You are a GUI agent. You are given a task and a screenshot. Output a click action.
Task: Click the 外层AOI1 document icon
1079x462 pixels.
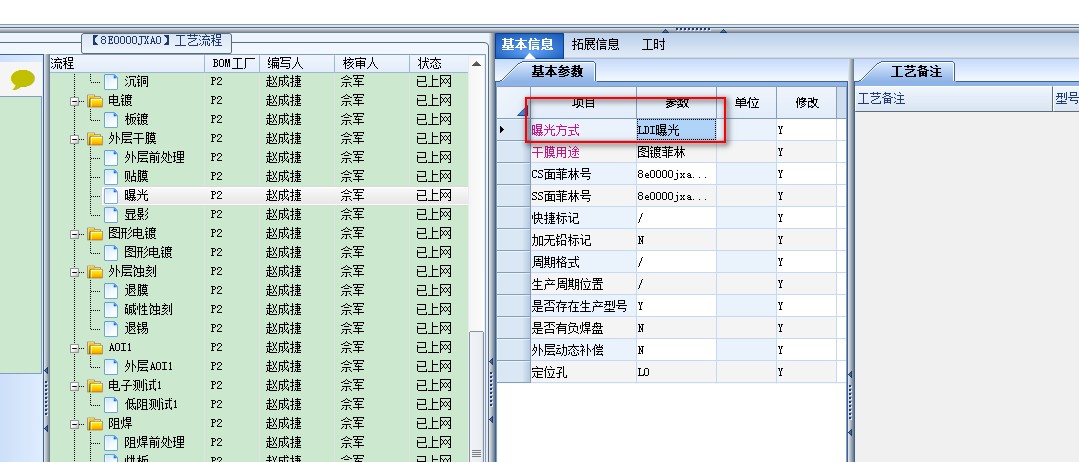(111, 366)
